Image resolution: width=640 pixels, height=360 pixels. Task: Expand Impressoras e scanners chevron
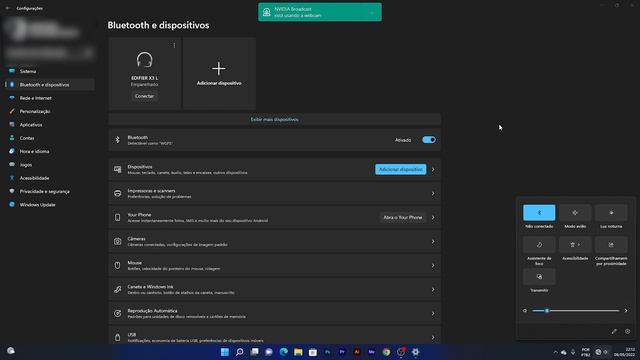point(433,193)
